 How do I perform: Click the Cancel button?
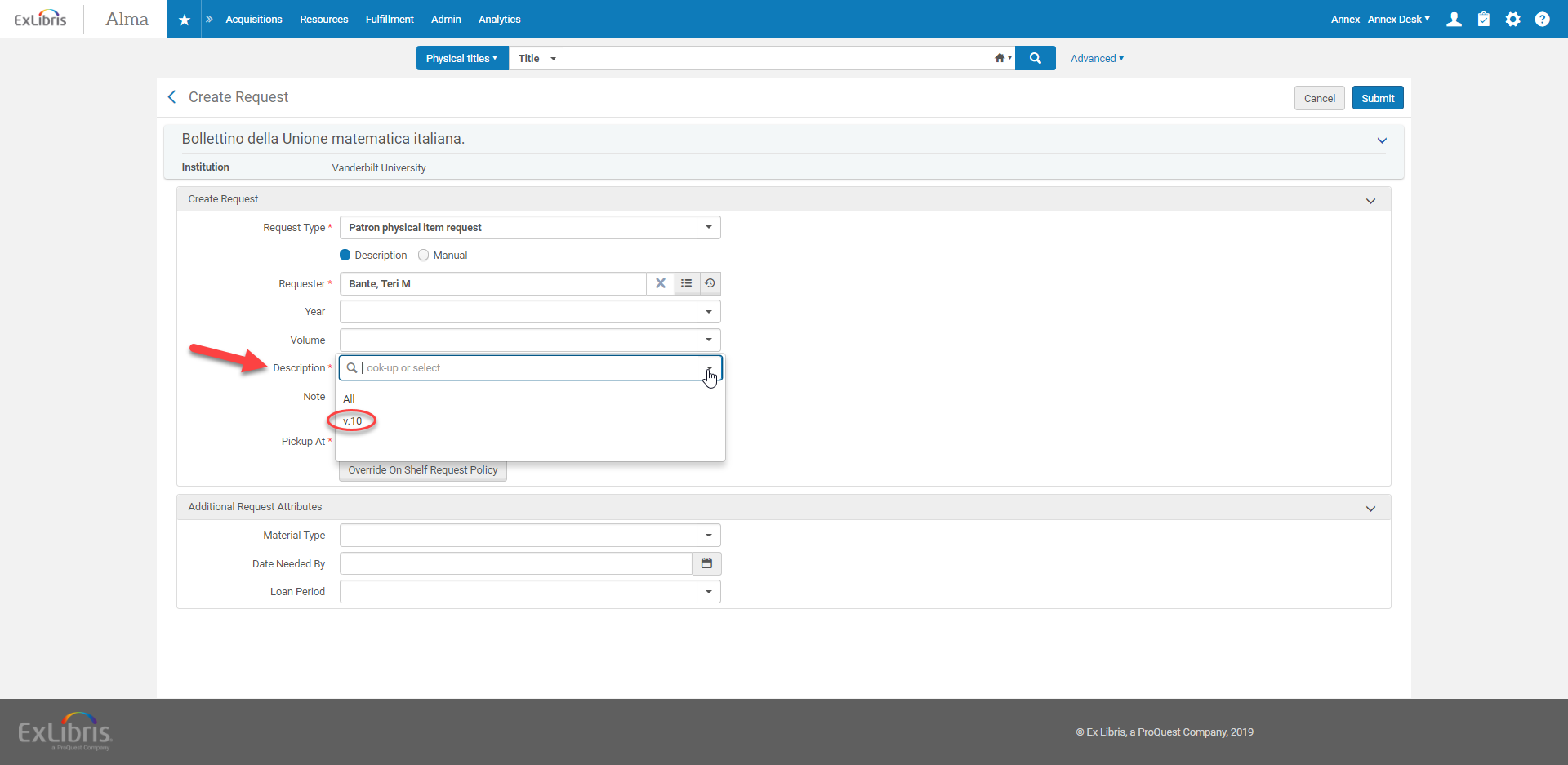(x=1320, y=98)
